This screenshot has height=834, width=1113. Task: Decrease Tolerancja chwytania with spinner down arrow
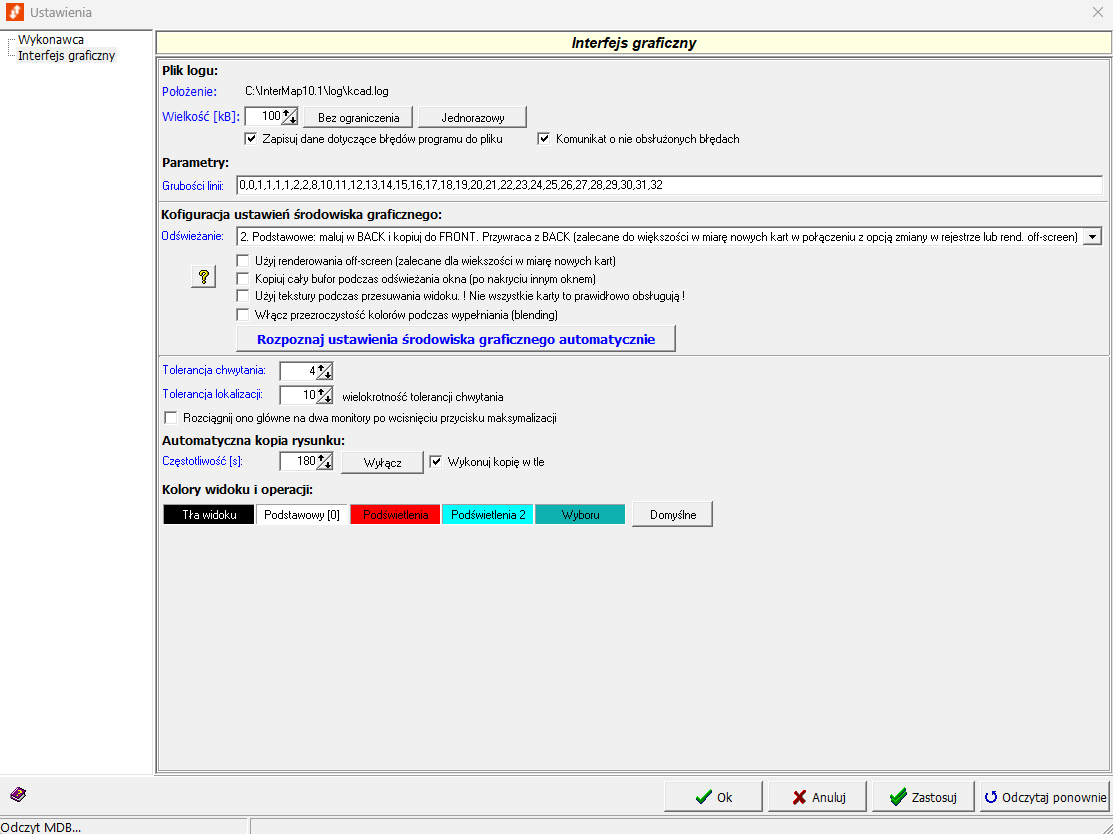(326, 375)
